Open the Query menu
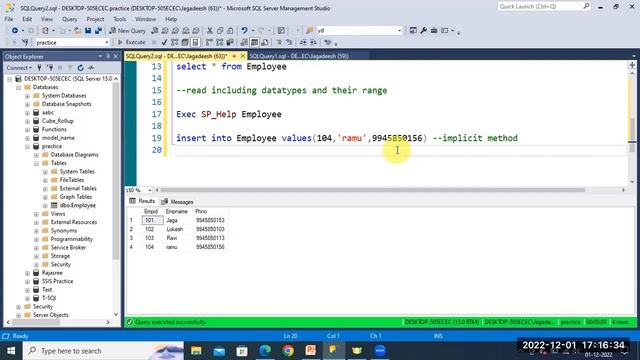The height and width of the screenshot is (360, 640). click(x=69, y=19)
